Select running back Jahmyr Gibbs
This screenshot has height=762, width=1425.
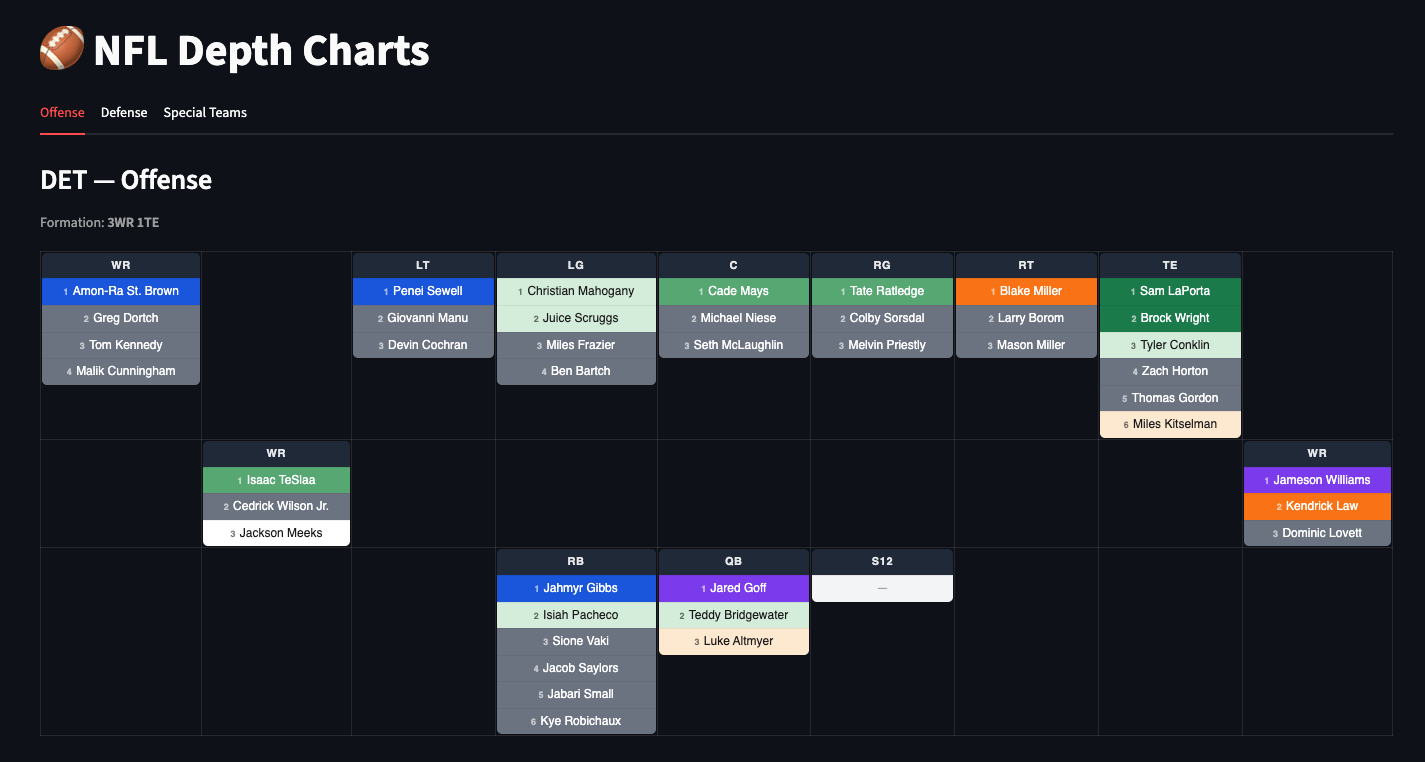pyautogui.click(x=576, y=588)
